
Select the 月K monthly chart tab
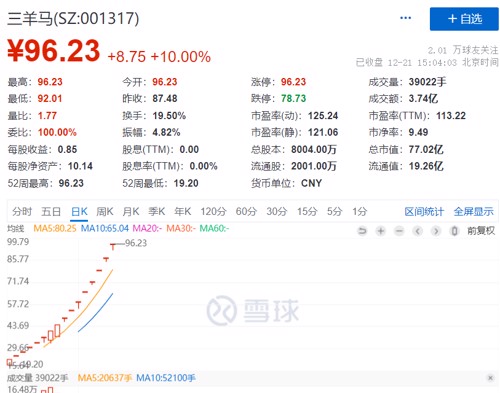tap(131, 211)
